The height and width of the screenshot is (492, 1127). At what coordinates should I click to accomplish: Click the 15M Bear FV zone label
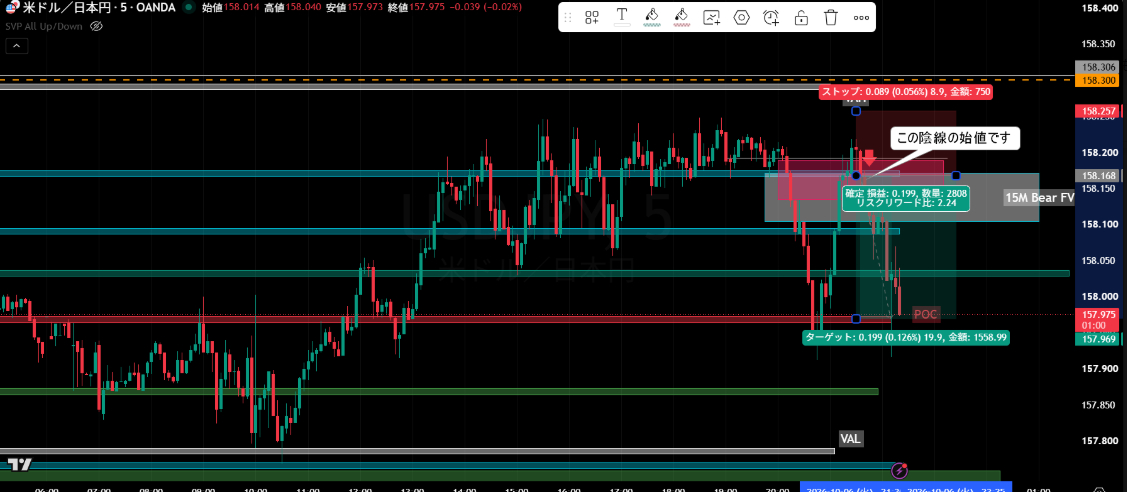(x=1039, y=198)
